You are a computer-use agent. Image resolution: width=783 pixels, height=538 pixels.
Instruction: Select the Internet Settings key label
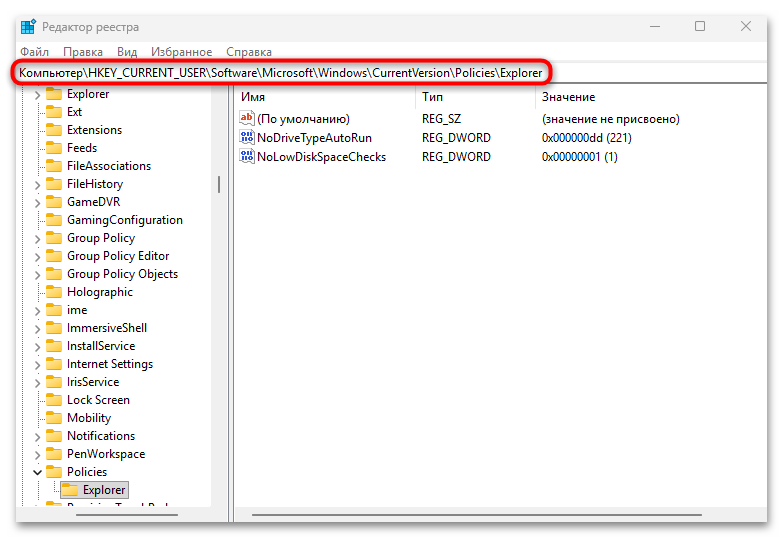[x=110, y=364]
